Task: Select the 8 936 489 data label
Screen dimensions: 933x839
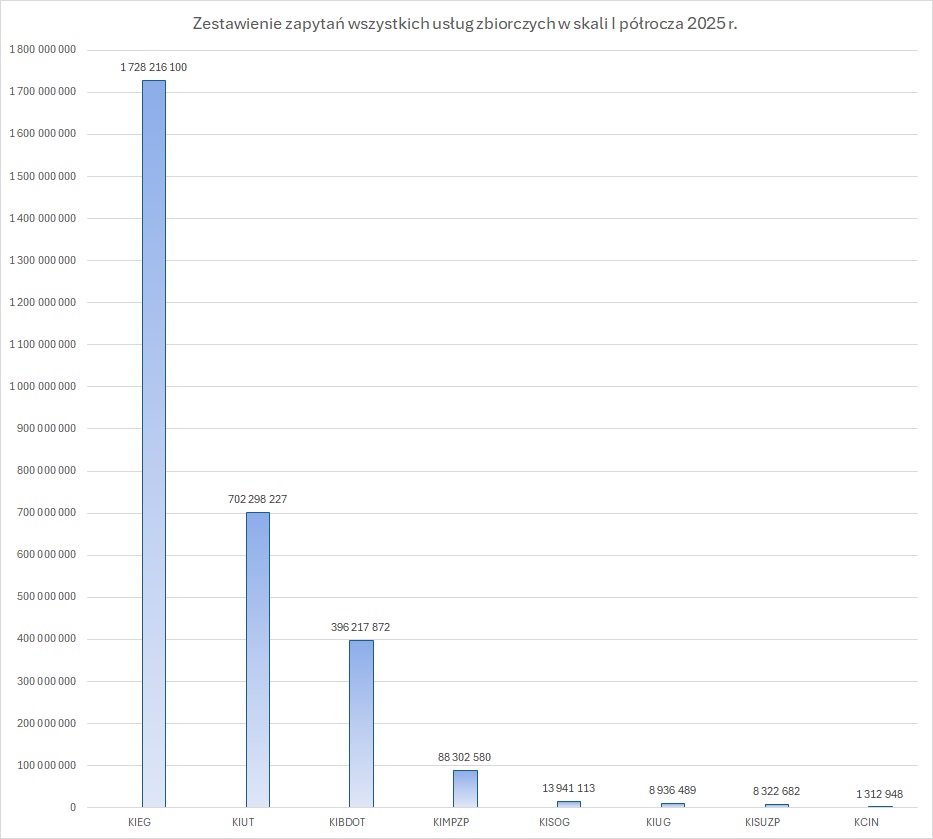Action: (672, 790)
